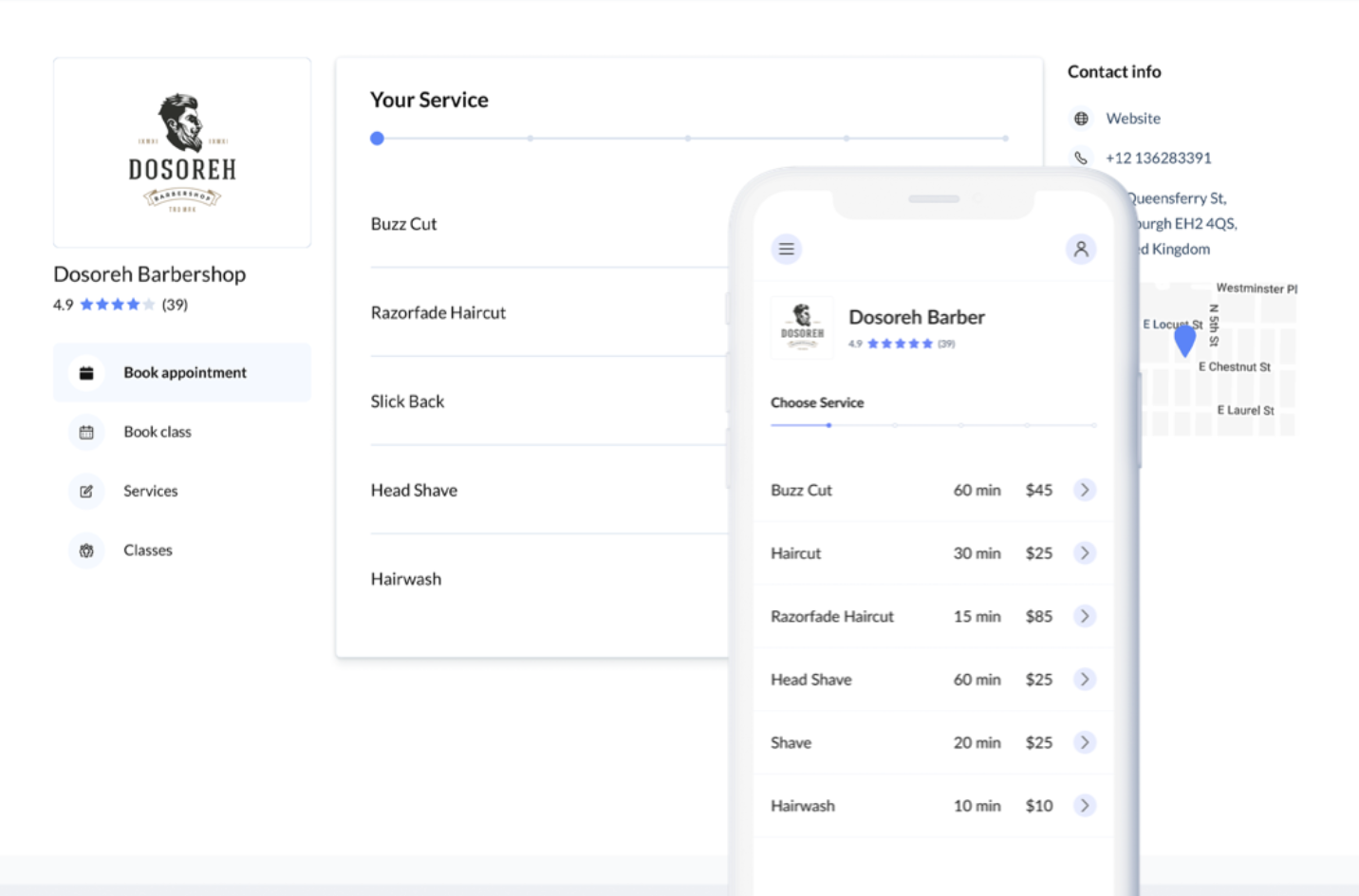The width and height of the screenshot is (1359, 896).
Task: Select Slick Back in Your Service list
Action: coord(408,401)
